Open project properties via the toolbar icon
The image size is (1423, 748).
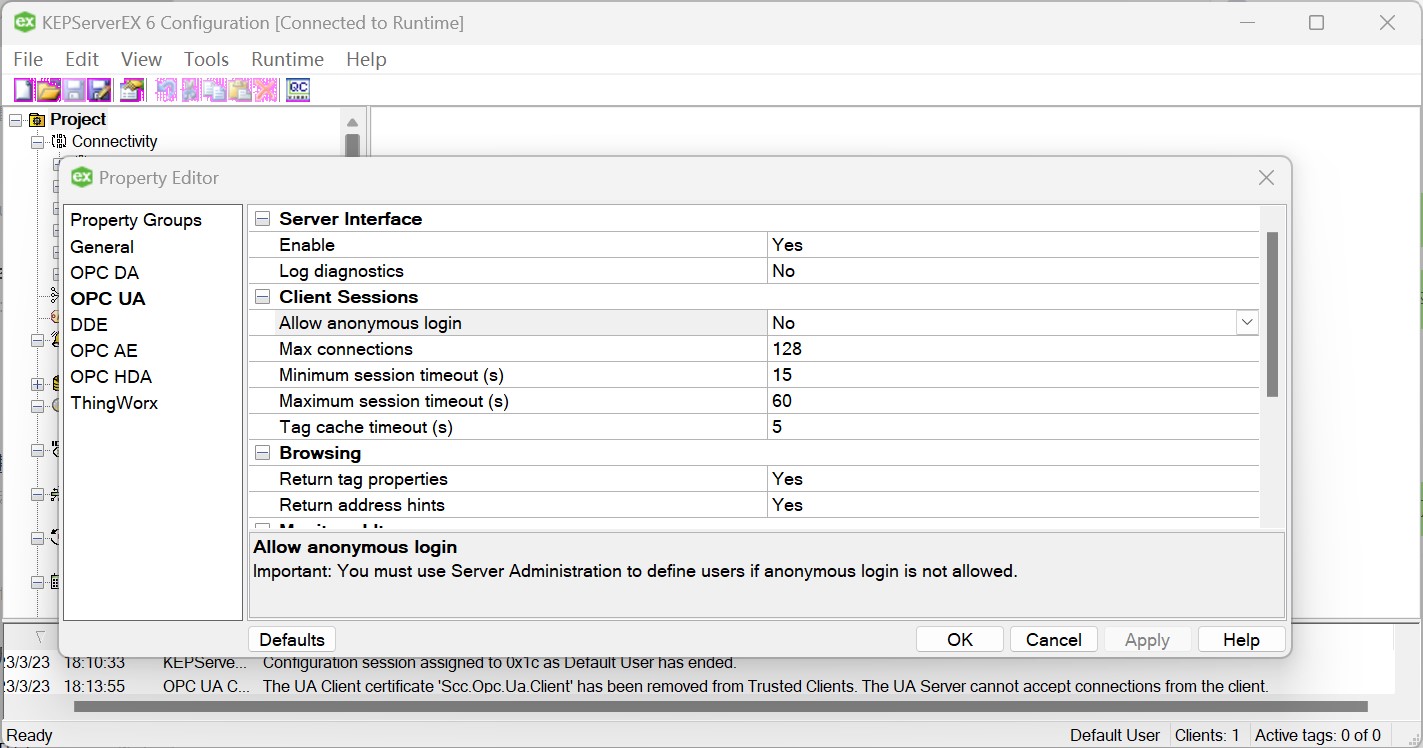pos(131,89)
